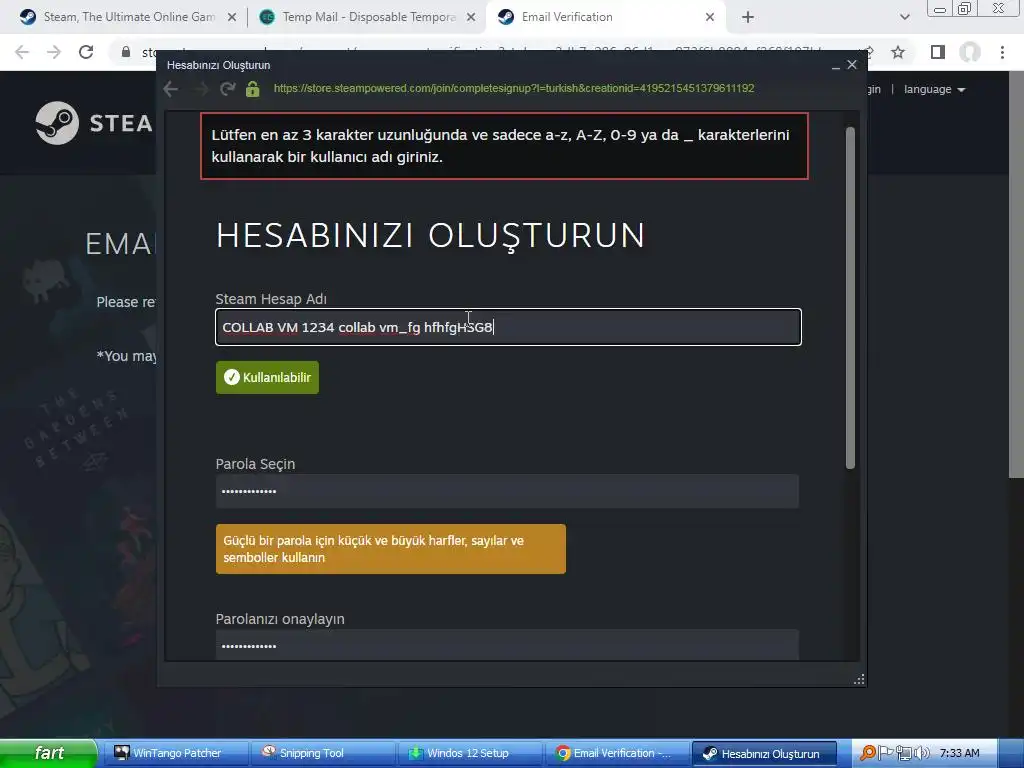Reload the Hesabınızı Oluşturun popup page
This screenshot has width=1024, height=768.
click(227, 89)
